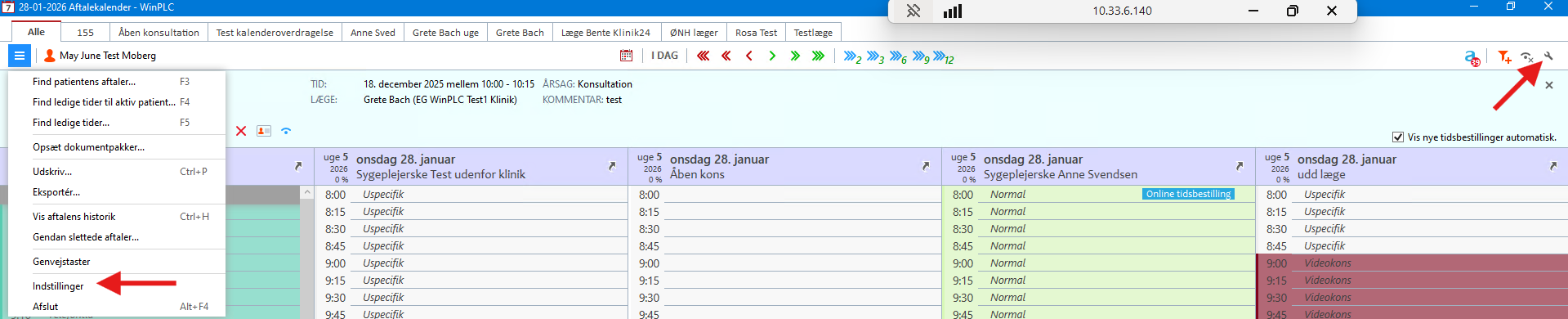Open the Testlæge tab
1568x319 pixels.
(x=813, y=33)
